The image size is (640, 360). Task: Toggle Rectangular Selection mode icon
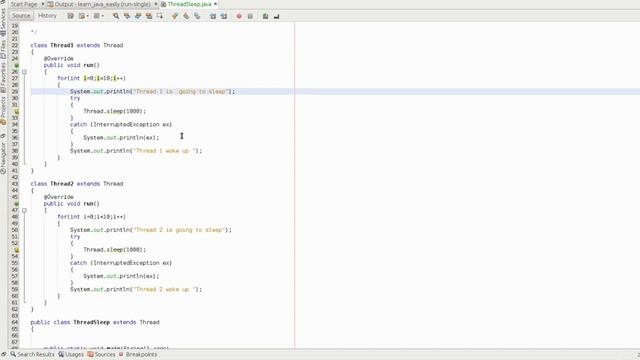point(160,16)
